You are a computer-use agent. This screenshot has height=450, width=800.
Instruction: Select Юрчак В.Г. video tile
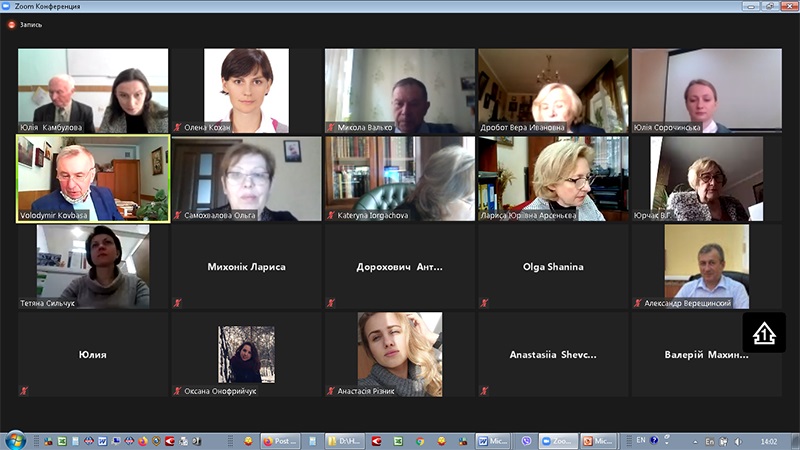(707, 179)
